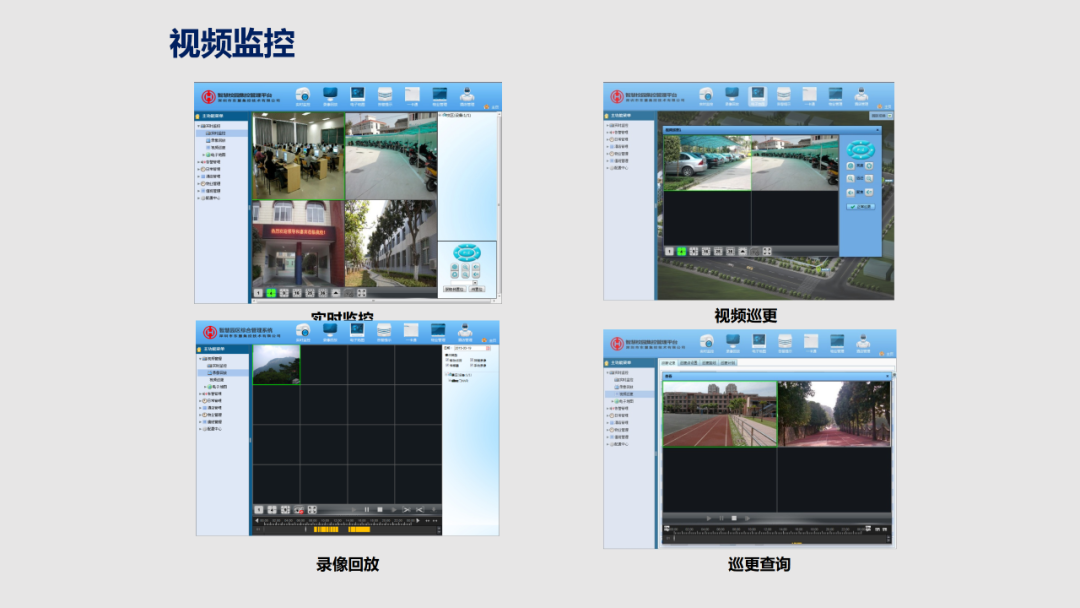Expand 报警管理 tree node in 实时监控 sidebar
Image resolution: width=1080 pixels, height=608 pixels.
tap(199, 162)
